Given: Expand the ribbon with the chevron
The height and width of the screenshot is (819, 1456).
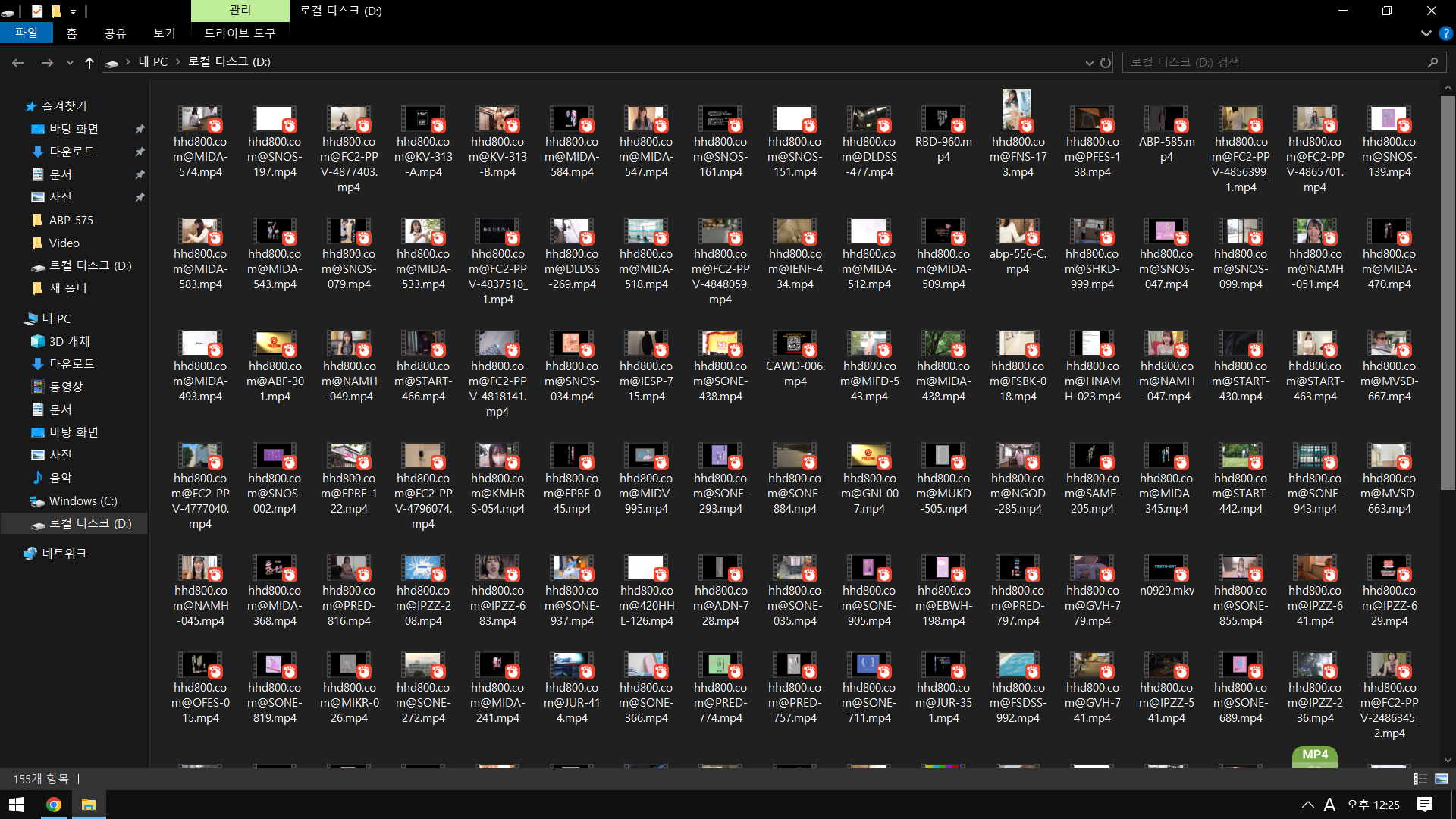Looking at the screenshot, I should 1426,33.
